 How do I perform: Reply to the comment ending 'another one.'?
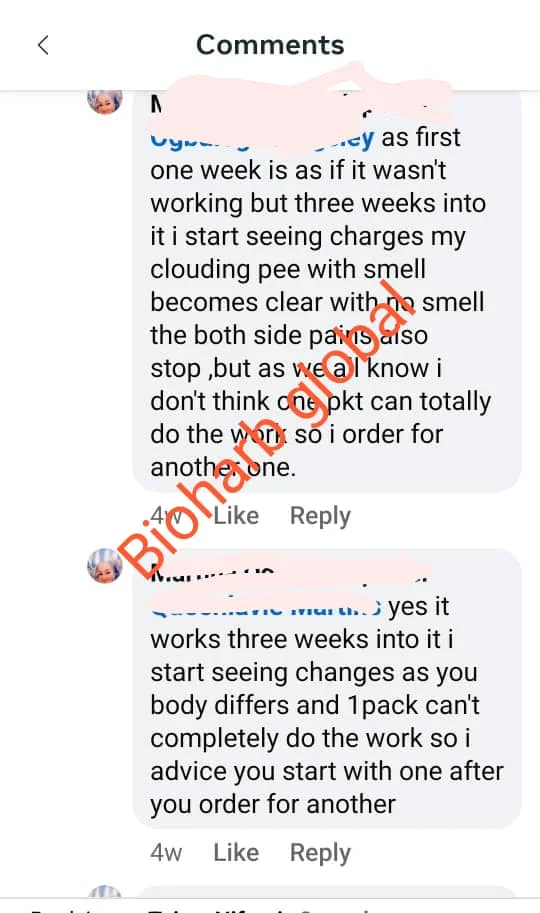click(x=320, y=516)
